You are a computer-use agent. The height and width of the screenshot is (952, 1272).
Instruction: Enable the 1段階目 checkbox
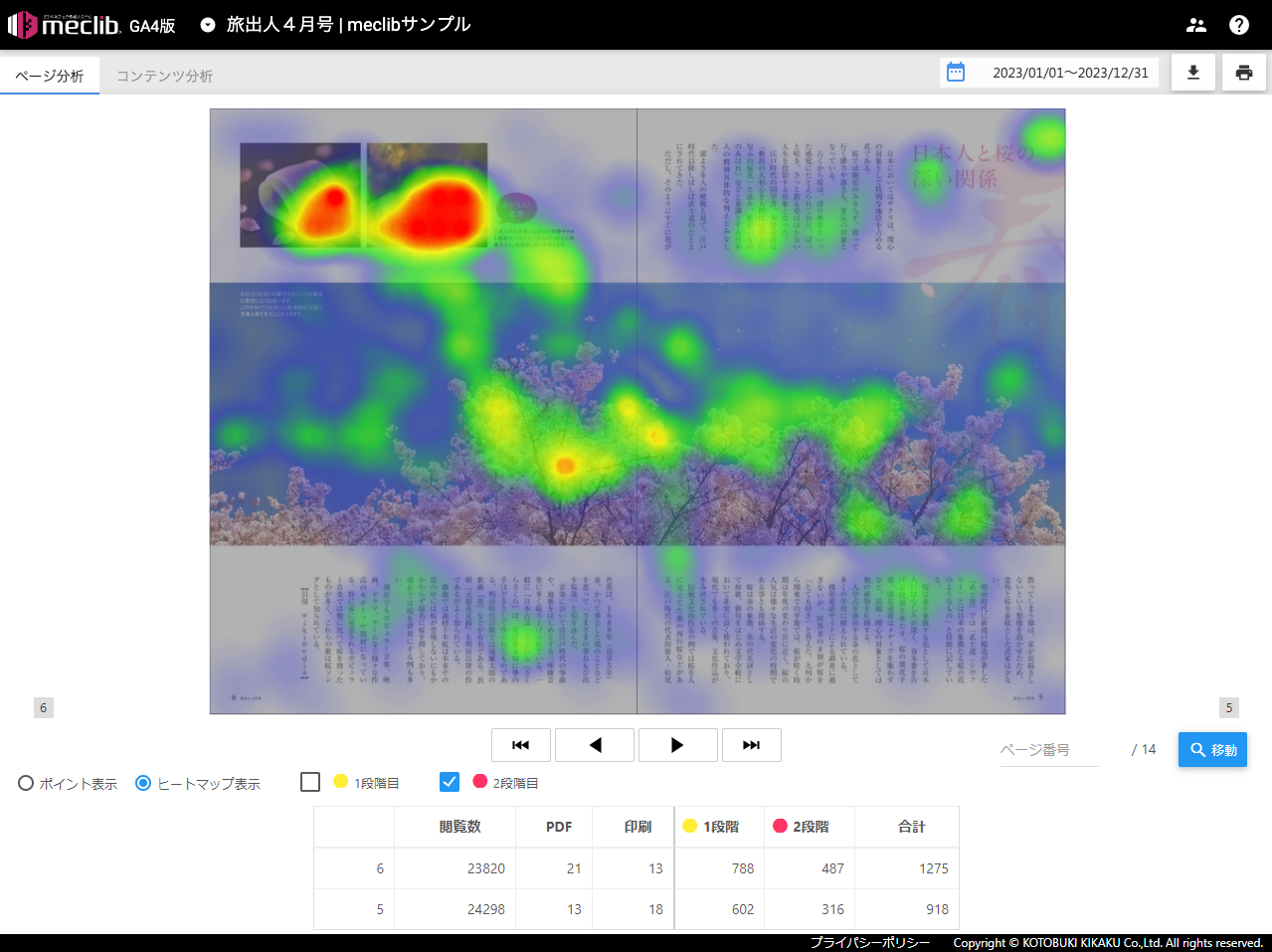click(x=310, y=782)
